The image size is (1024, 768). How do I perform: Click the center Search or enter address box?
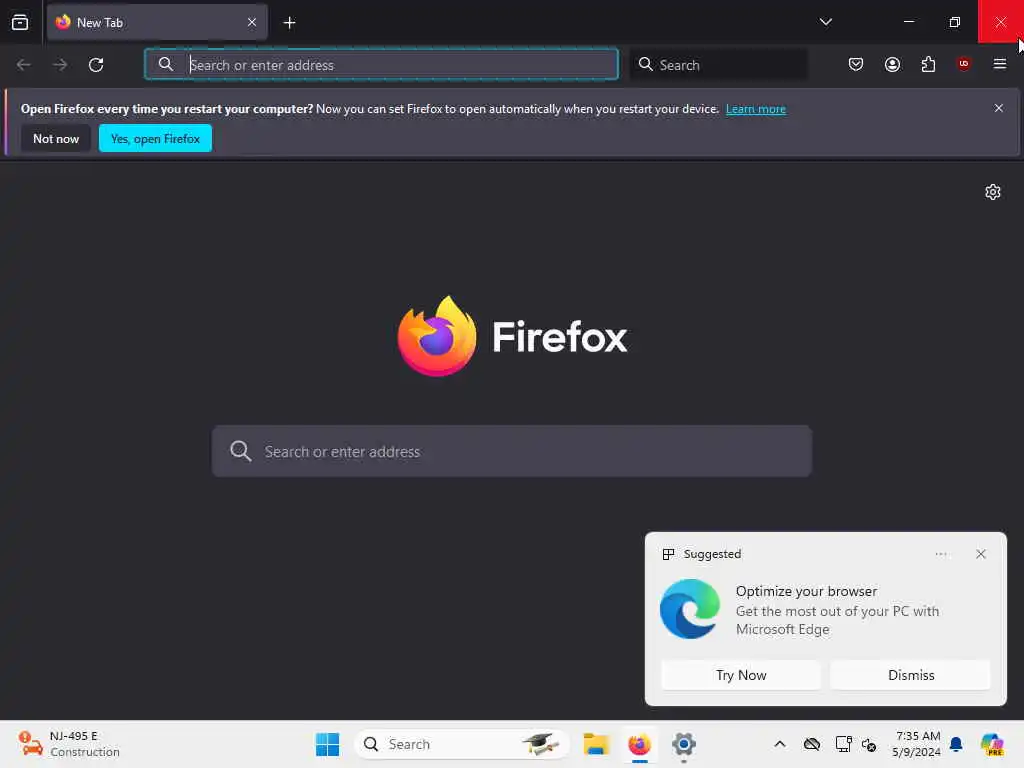click(512, 451)
